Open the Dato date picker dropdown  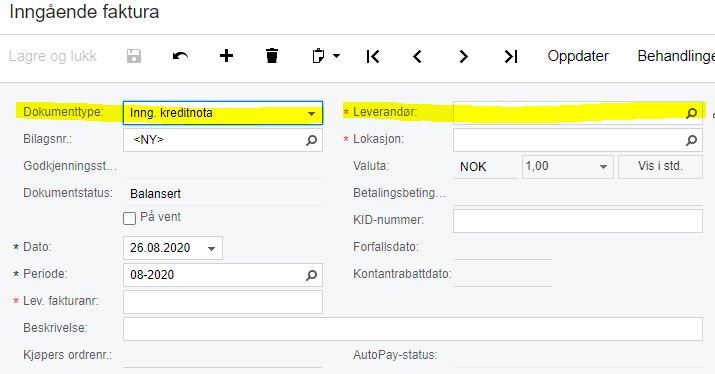[x=212, y=249]
